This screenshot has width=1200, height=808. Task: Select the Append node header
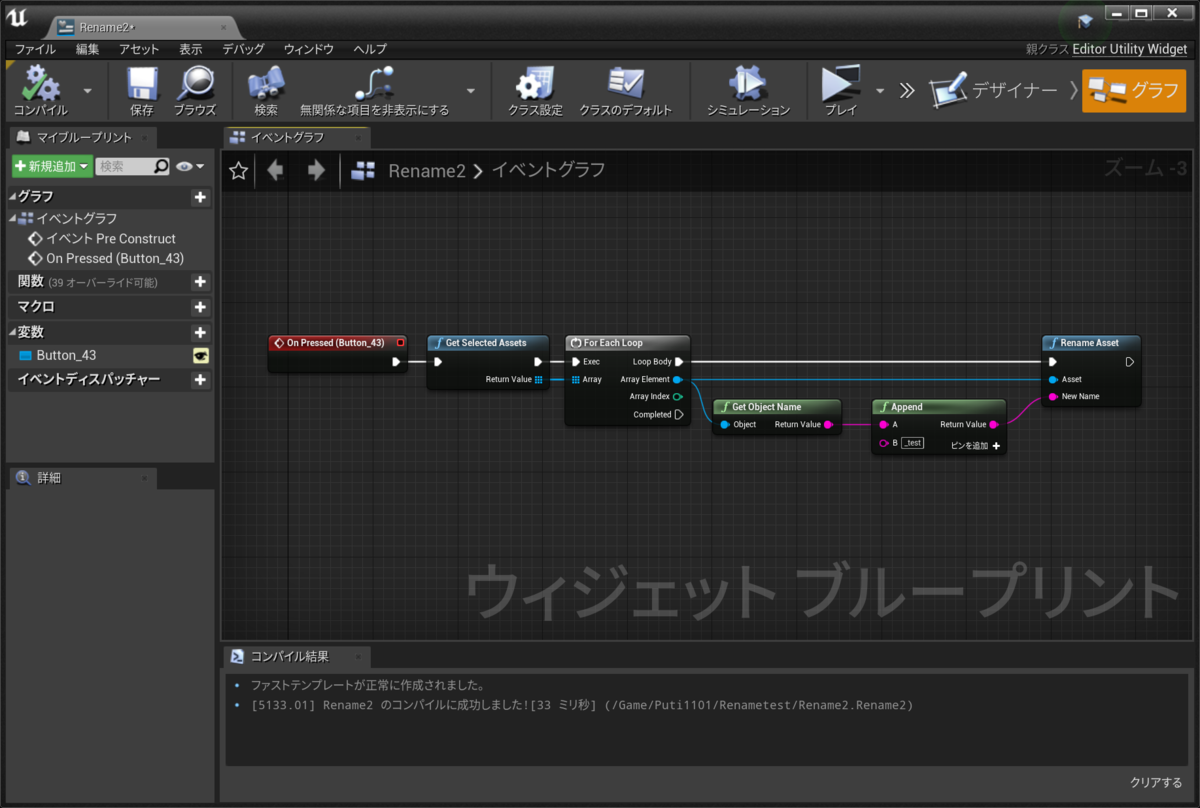pos(939,407)
